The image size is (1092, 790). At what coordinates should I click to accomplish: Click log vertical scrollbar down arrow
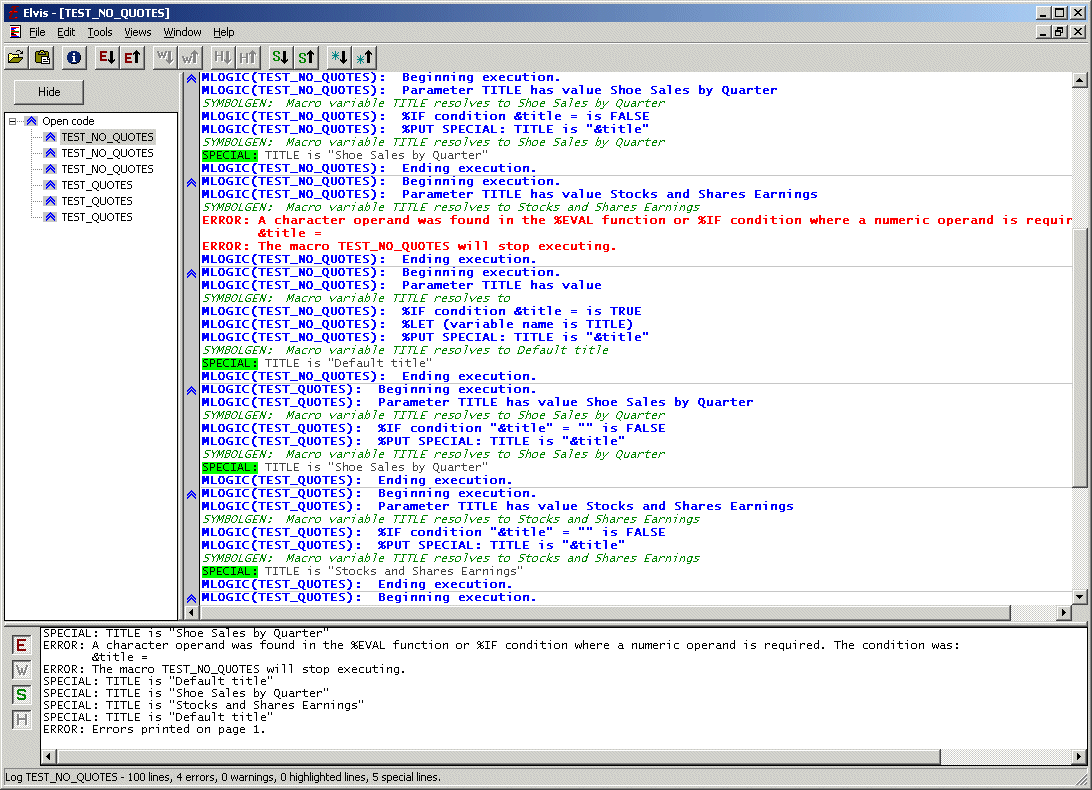(x=1079, y=597)
